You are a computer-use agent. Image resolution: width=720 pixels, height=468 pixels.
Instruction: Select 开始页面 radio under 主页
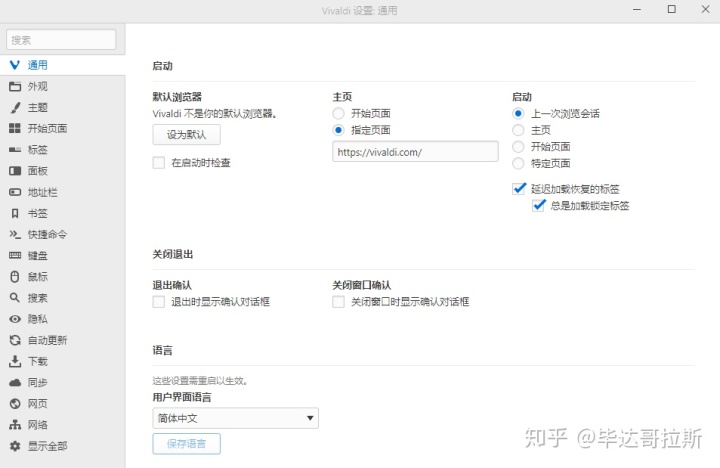click(x=338, y=113)
